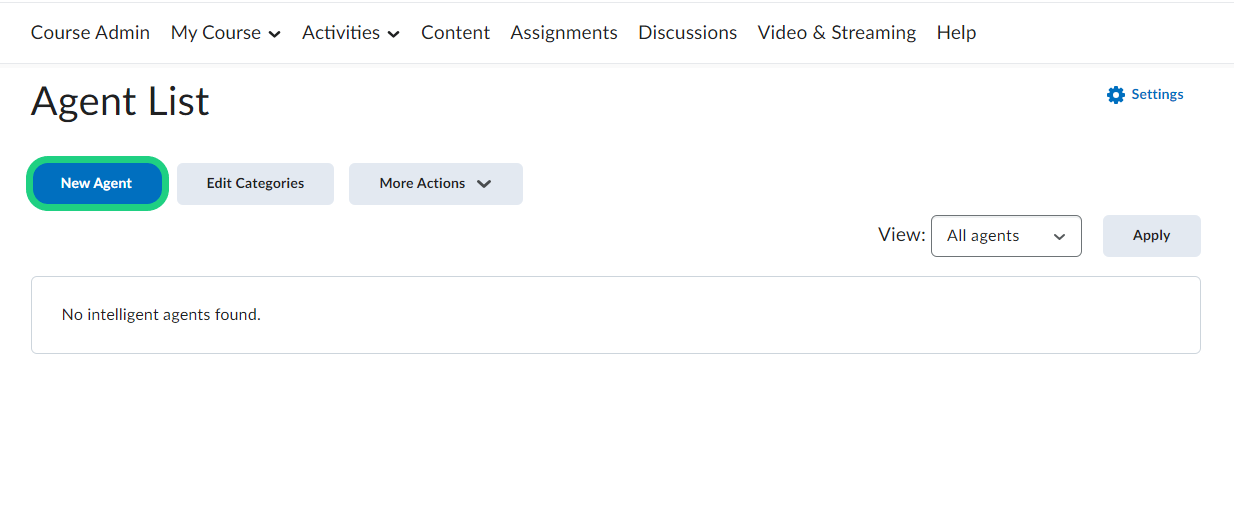The width and height of the screenshot is (1234, 511).
Task: Click the Activities menu label
Action: [341, 33]
